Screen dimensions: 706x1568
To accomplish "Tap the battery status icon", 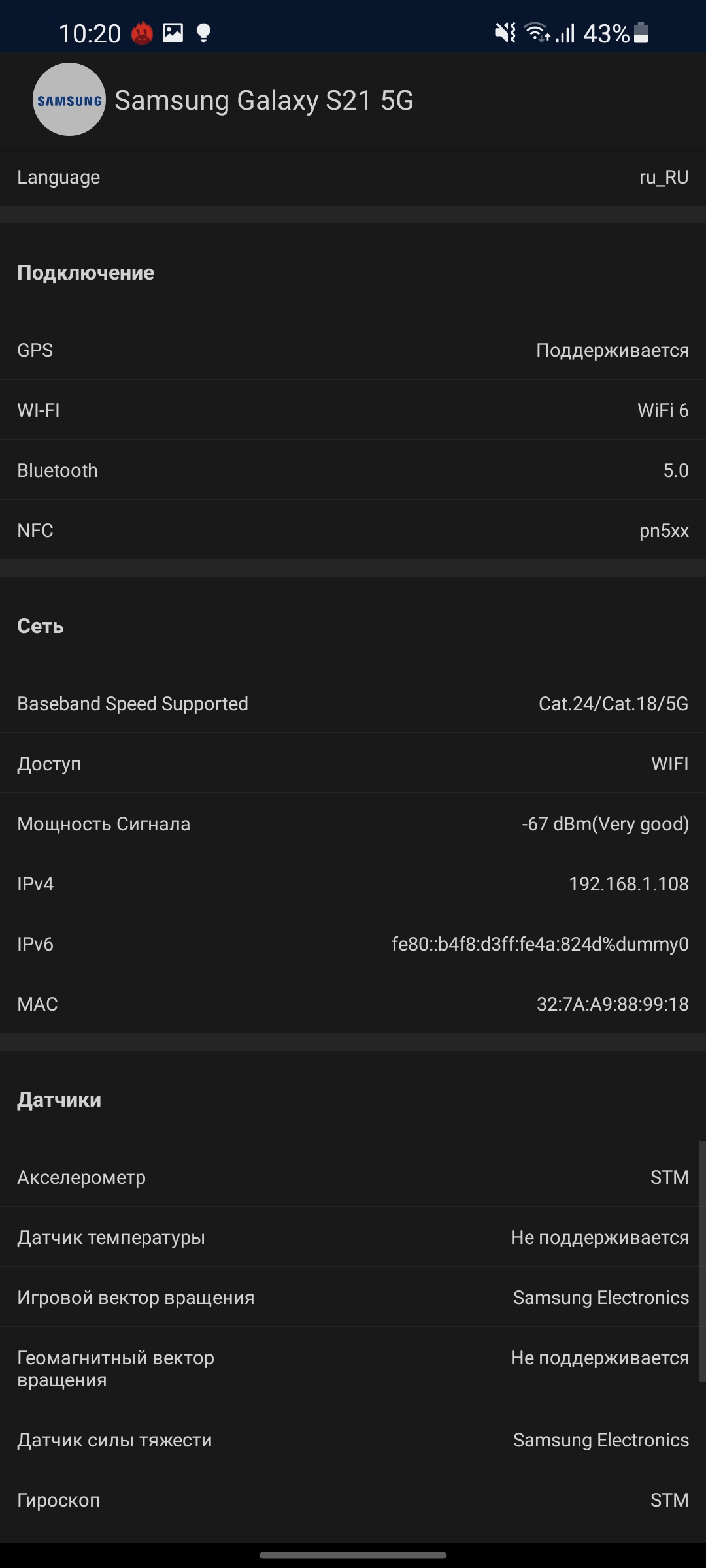I will [x=641, y=33].
